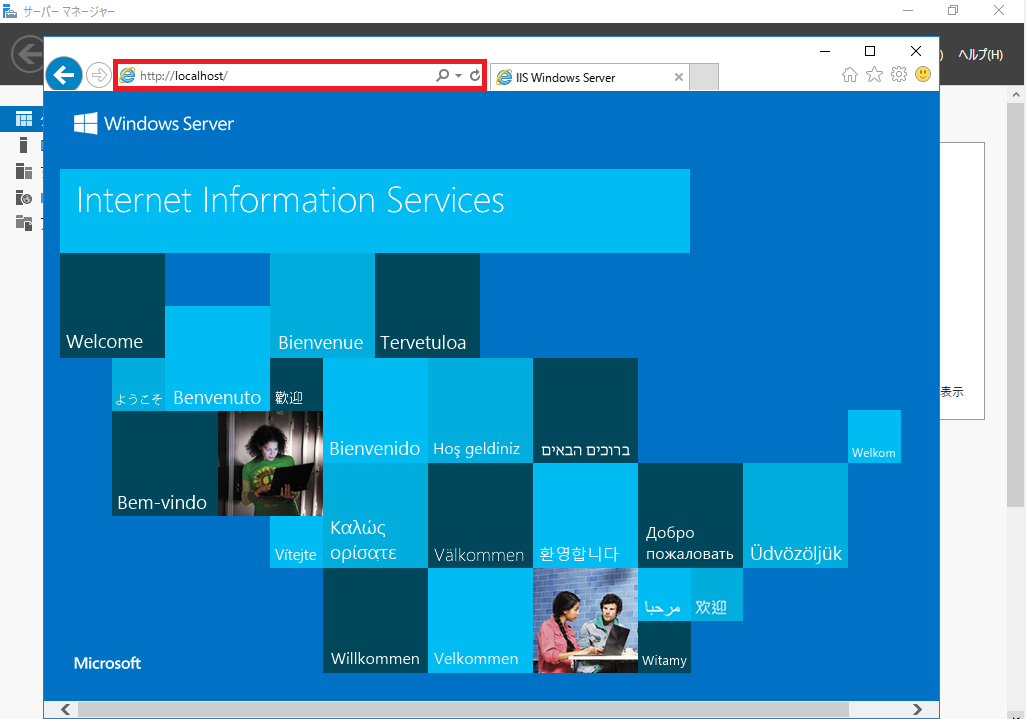Select the Server Manager dashboard sidebar icon
The height and width of the screenshot is (719, 1026).
pos(24,119)
